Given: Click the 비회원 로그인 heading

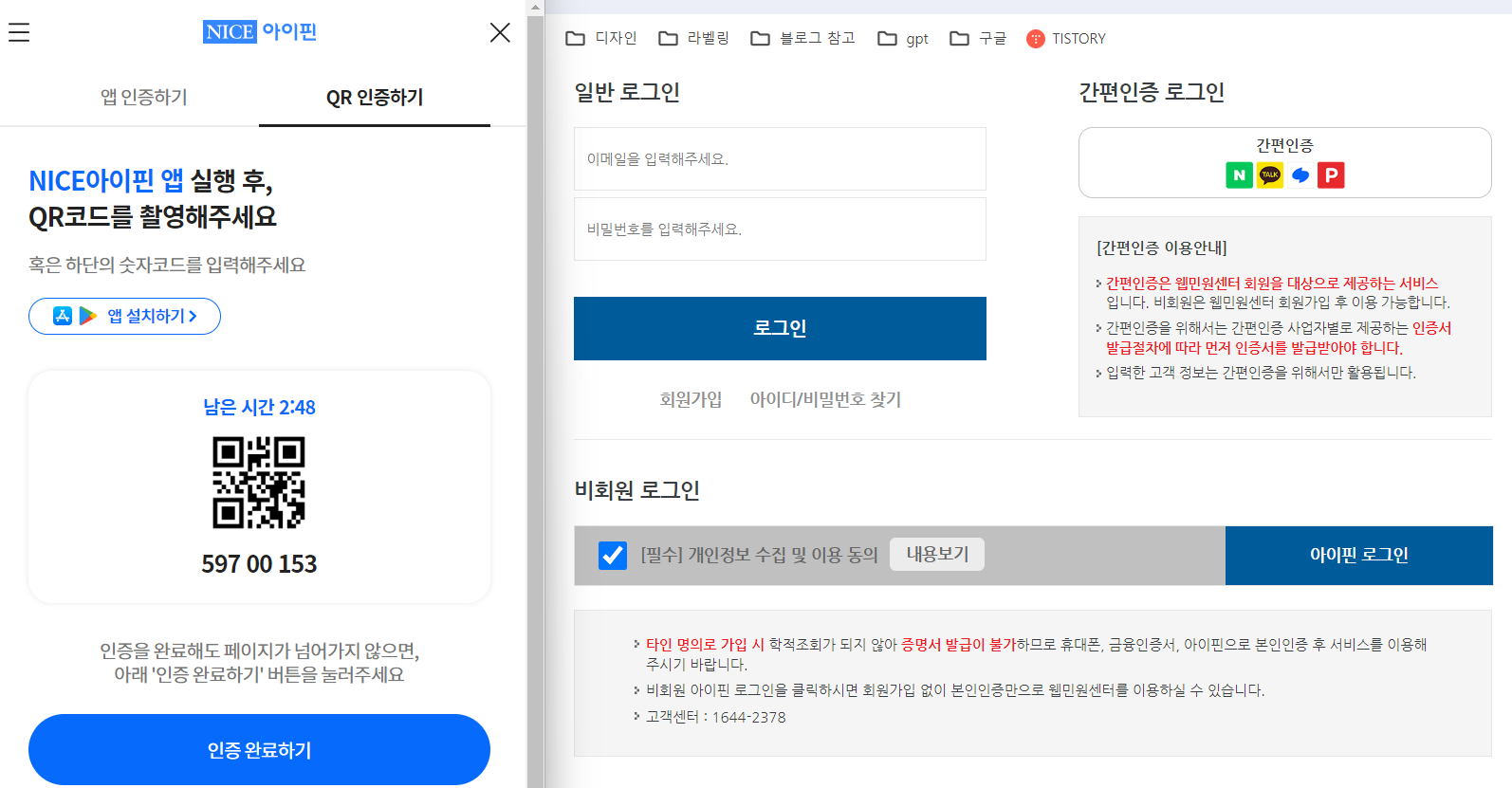Looking at the screenshot, I should click(637, 490).
